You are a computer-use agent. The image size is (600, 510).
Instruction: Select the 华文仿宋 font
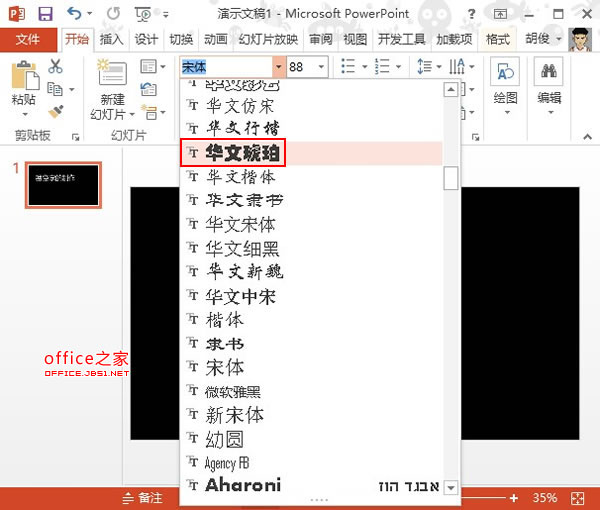(x=311, y=106)
